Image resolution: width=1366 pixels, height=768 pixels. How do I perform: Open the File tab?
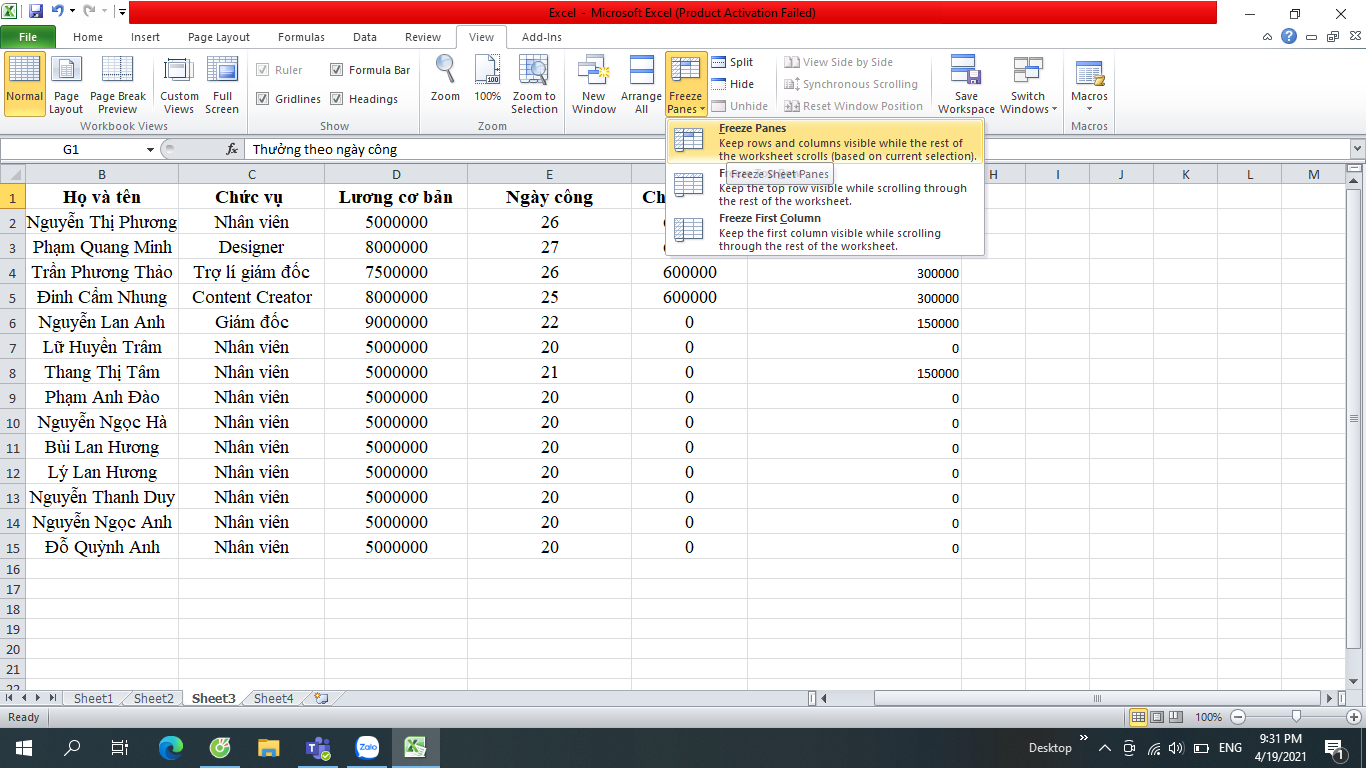point(28,37)
